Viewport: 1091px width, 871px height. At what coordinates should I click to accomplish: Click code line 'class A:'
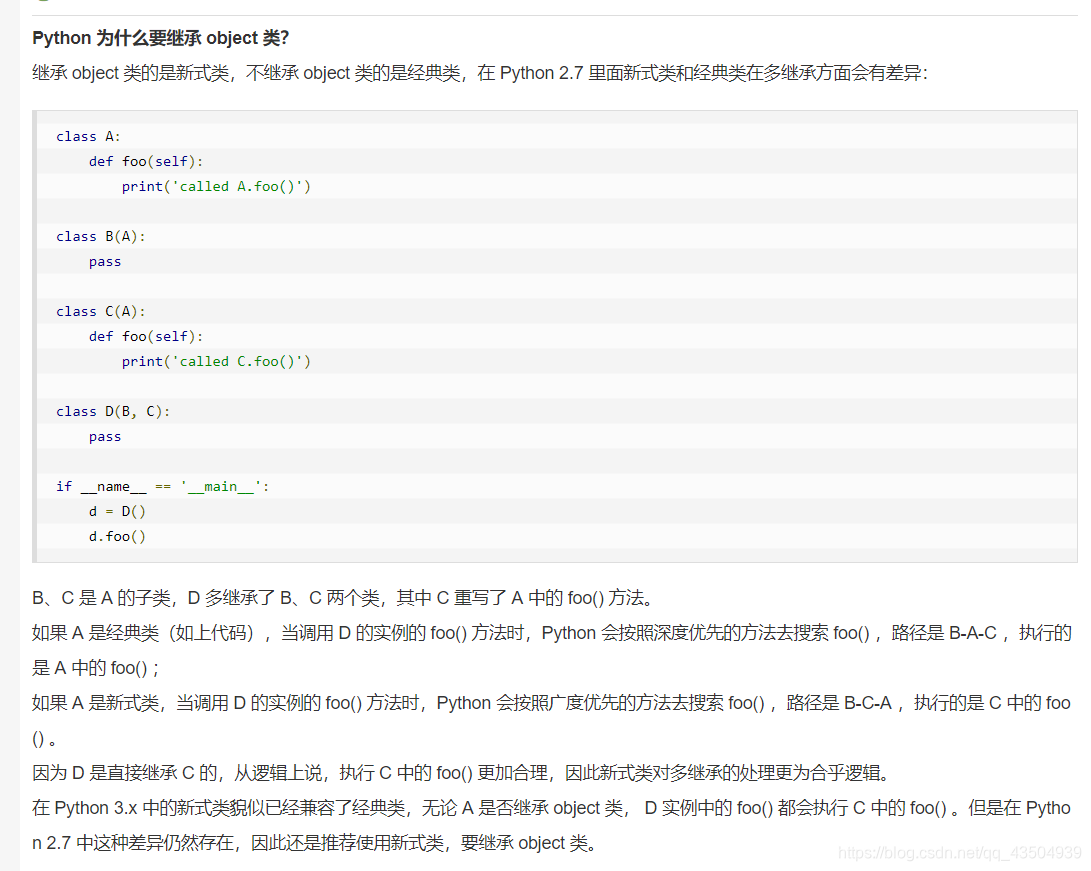coord(88,136)
